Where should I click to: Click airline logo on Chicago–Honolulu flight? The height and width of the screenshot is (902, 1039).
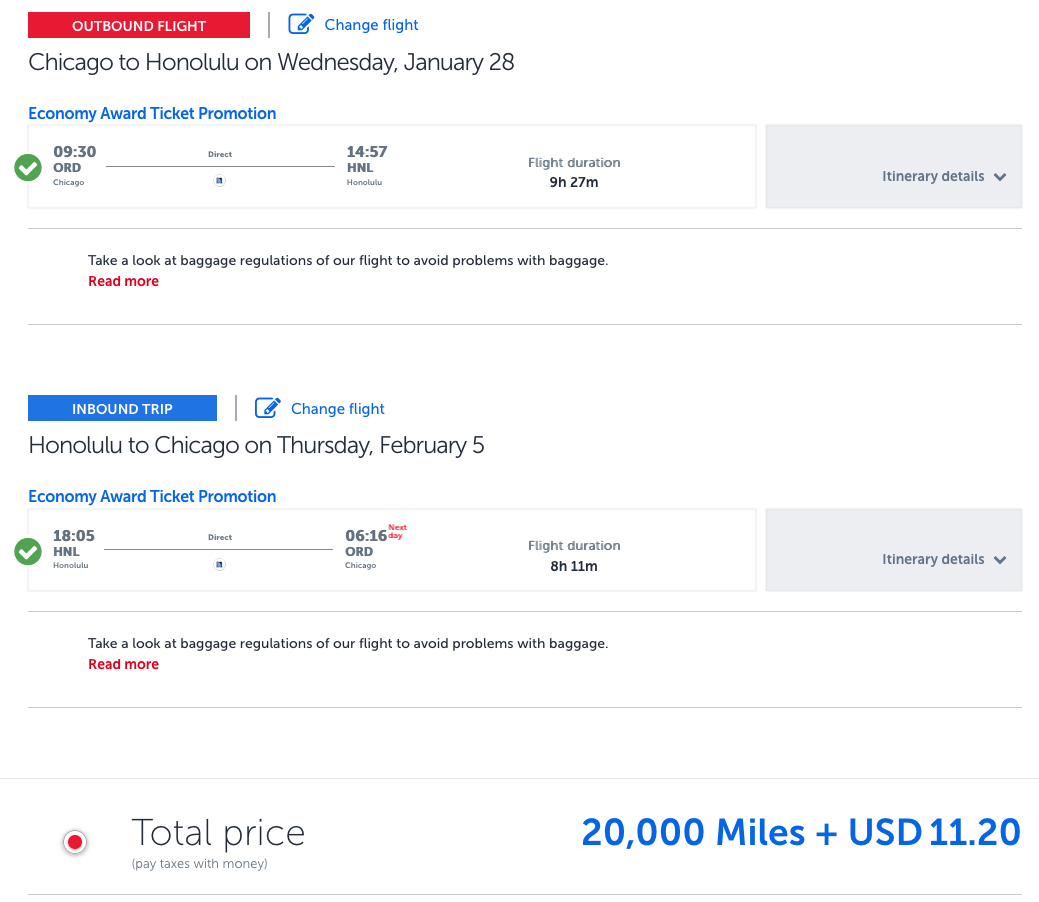tap(220, 181)
